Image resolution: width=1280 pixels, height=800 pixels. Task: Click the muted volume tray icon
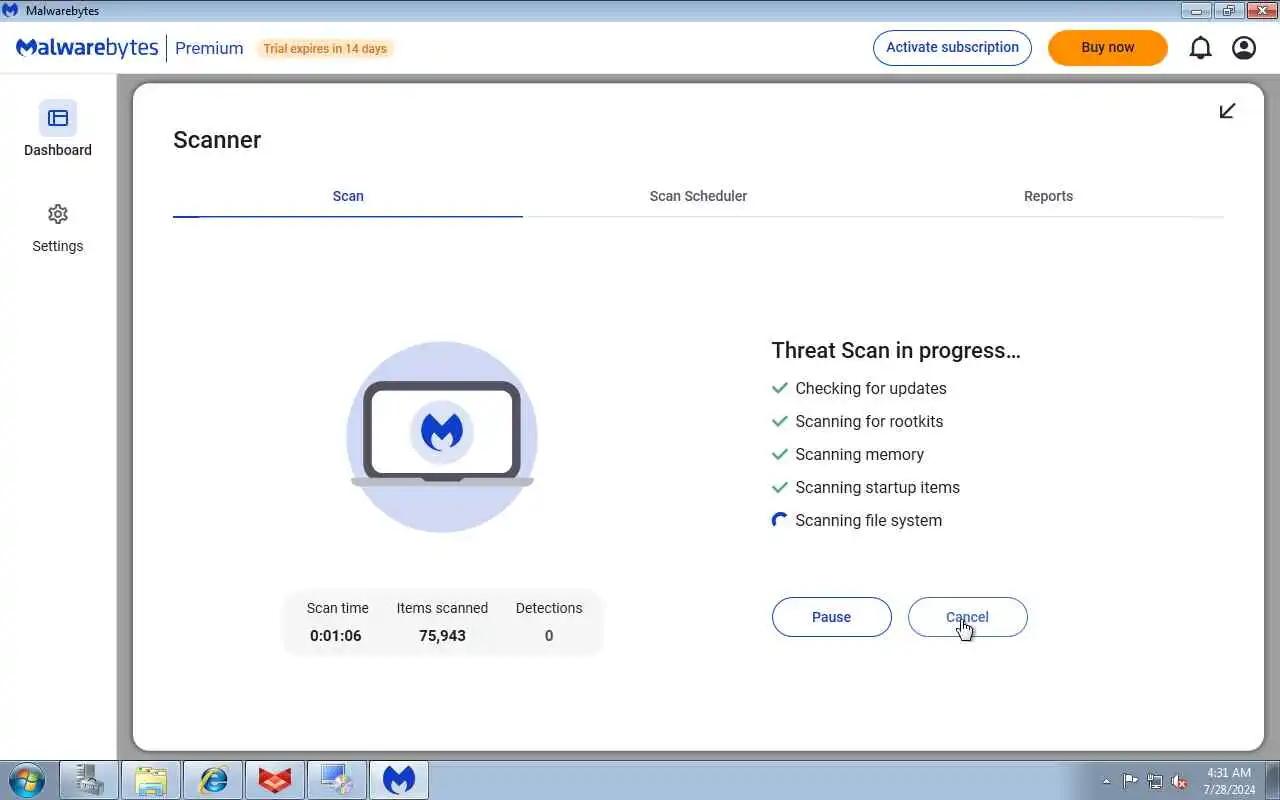pyautogui.click(x=1179, y=781)
